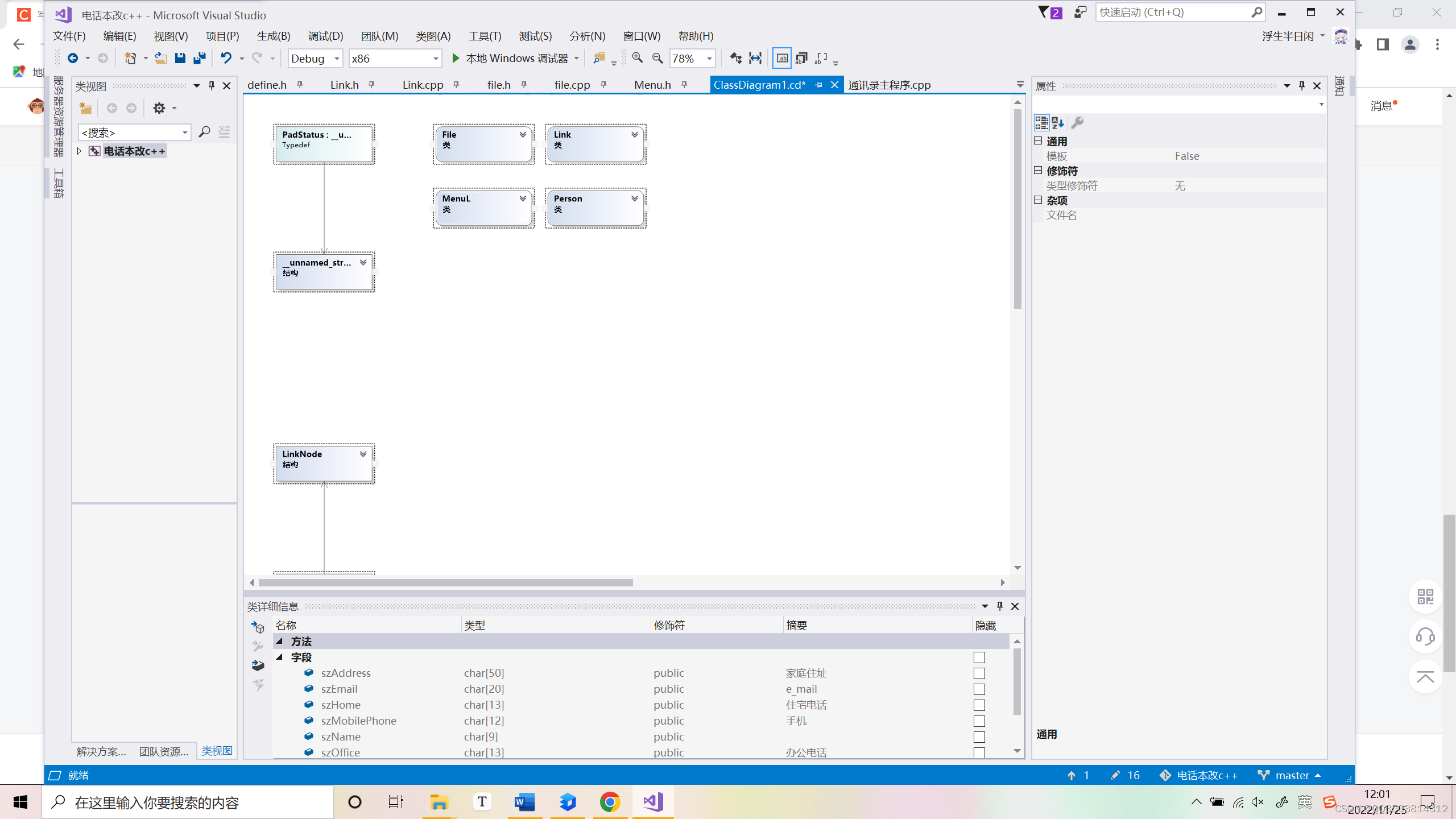The width and height of the screenshot is (1456, 819).
Task: Check the hide box for szEmail
Action: 979,689
